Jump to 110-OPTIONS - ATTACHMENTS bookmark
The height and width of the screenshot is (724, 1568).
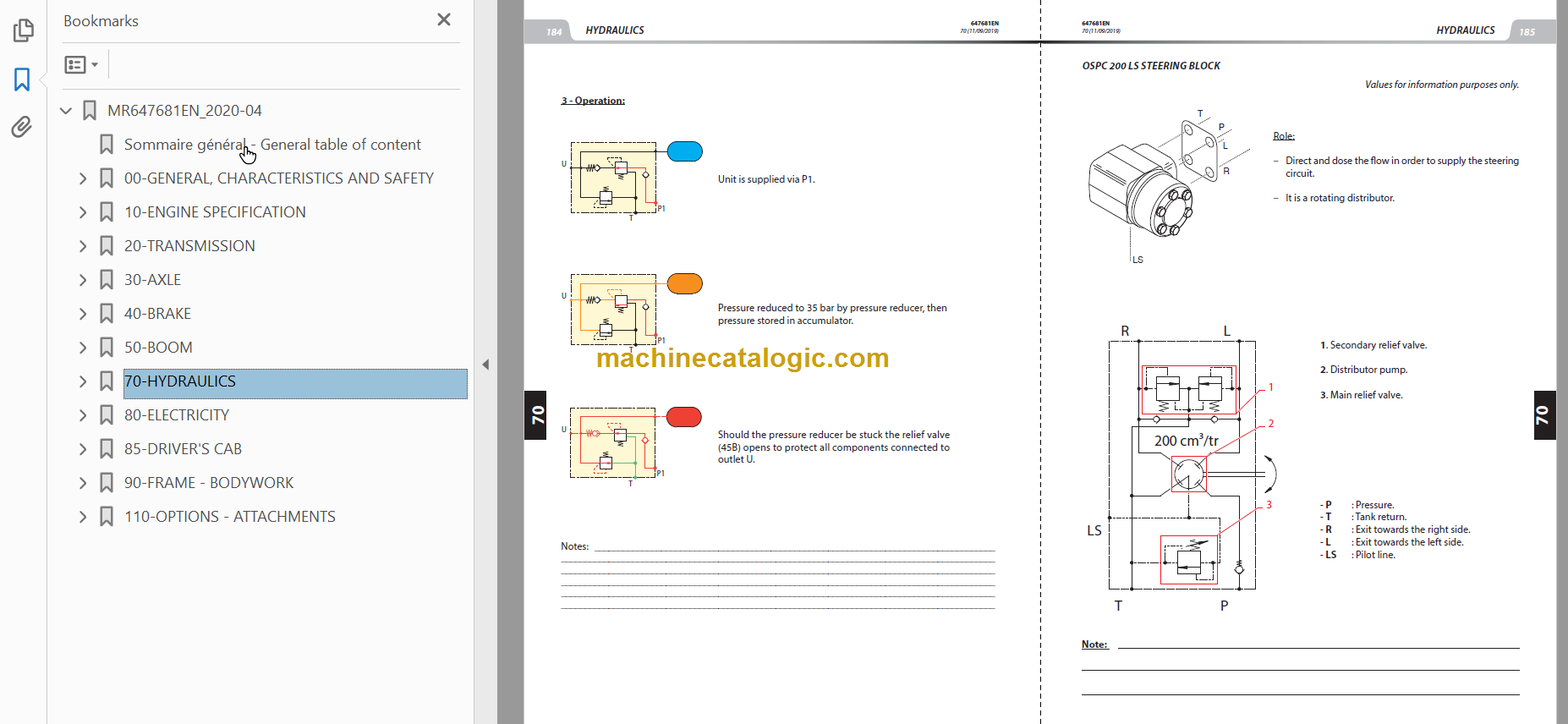[x=230, y=517]
